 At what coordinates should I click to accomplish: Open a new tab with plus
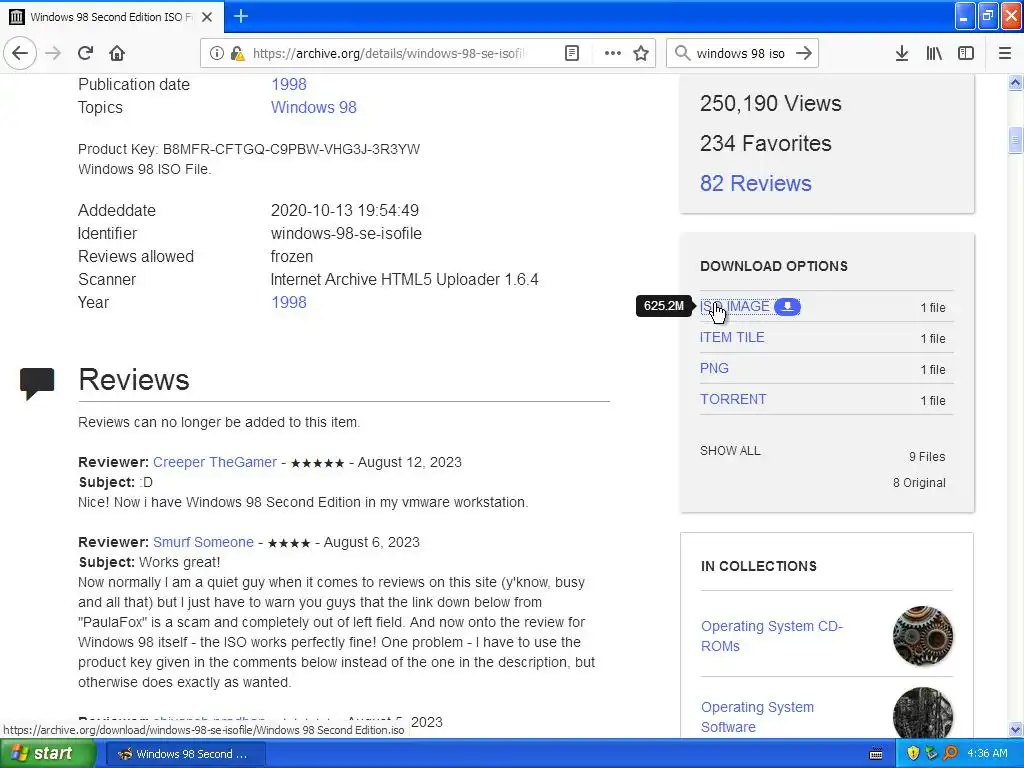[241, 16]
